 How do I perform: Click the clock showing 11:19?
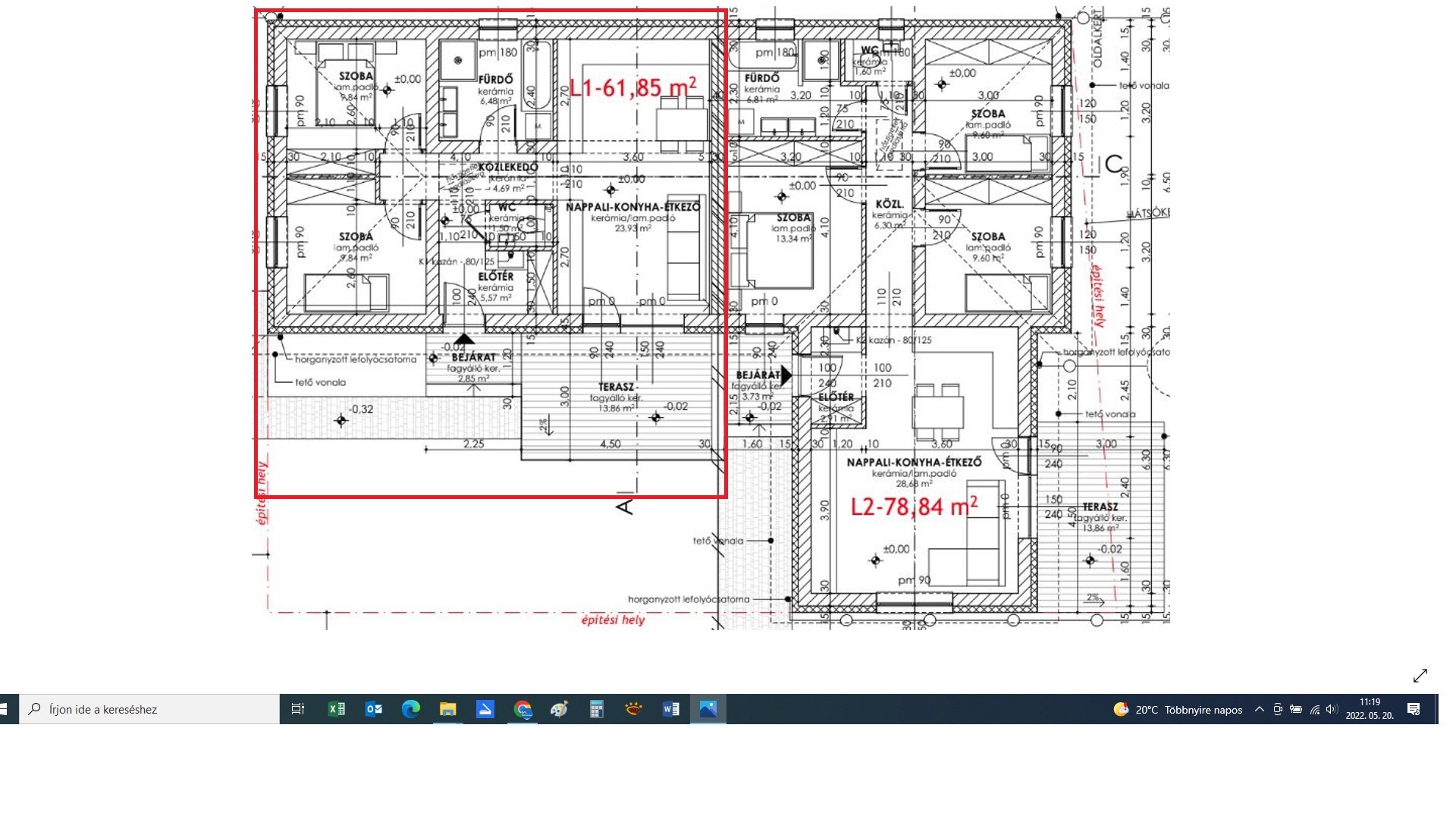coord(1370,709)
